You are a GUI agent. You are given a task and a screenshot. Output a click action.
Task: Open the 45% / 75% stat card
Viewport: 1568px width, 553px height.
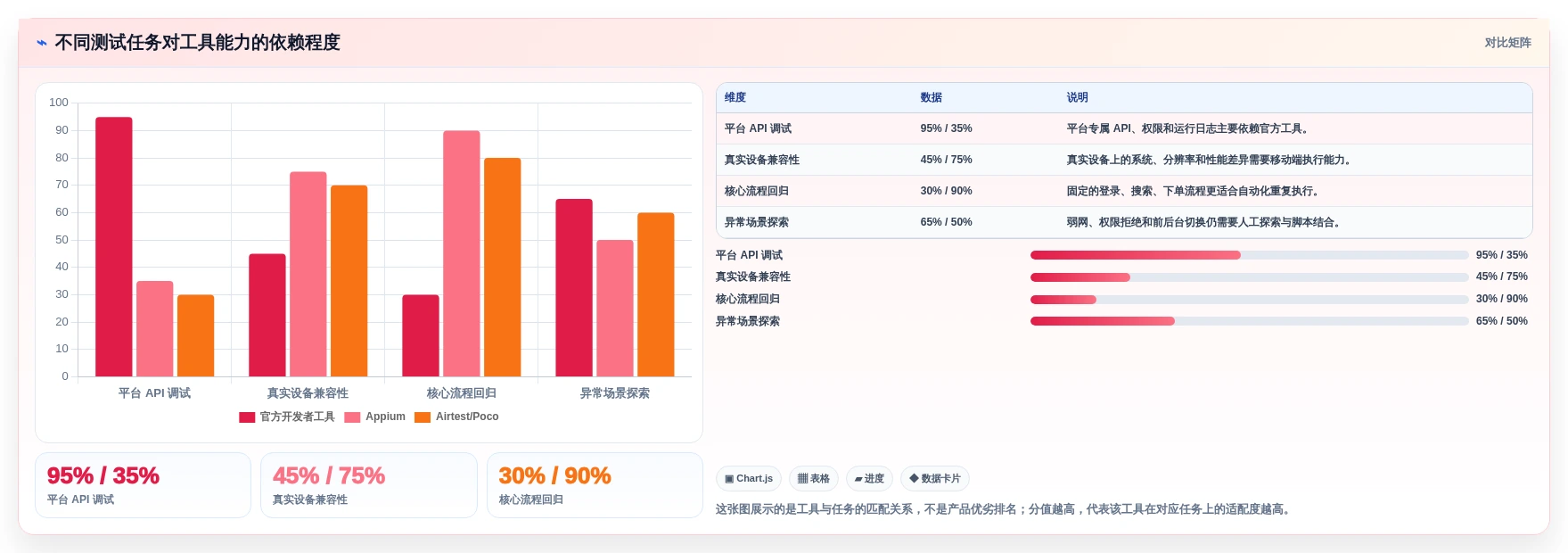coord(369,485)
